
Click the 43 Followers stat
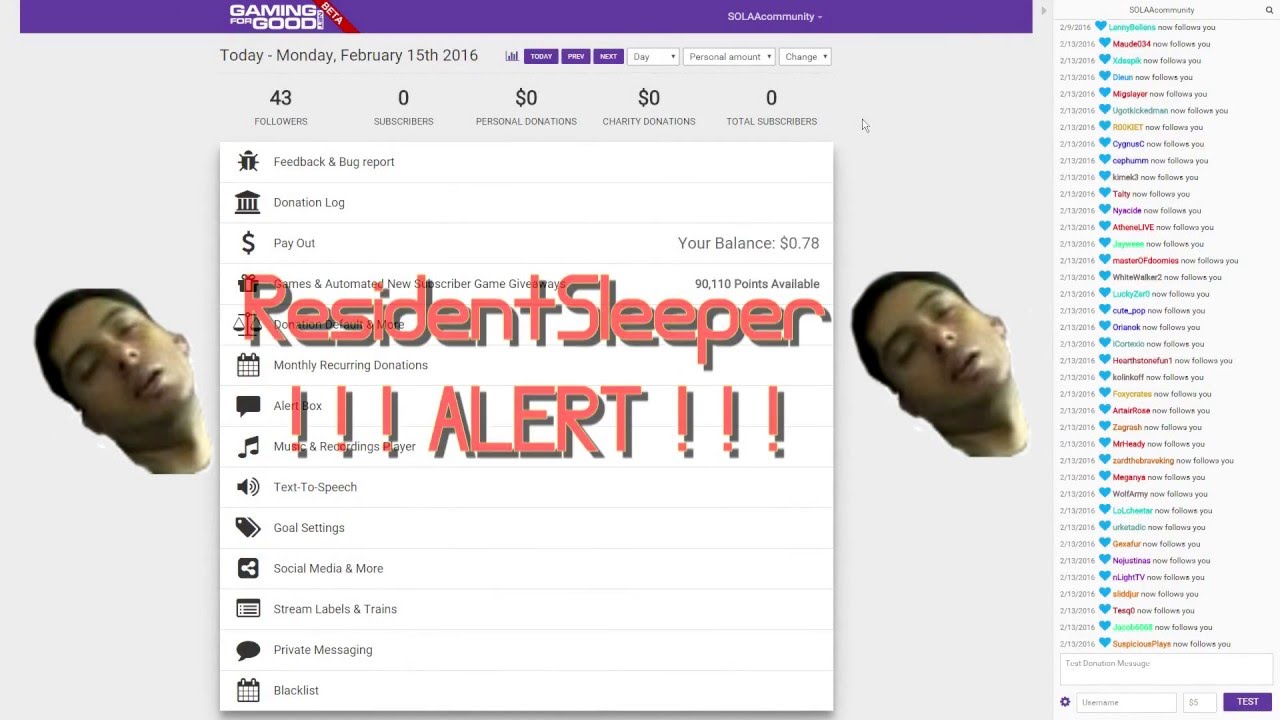click(281, 107)
